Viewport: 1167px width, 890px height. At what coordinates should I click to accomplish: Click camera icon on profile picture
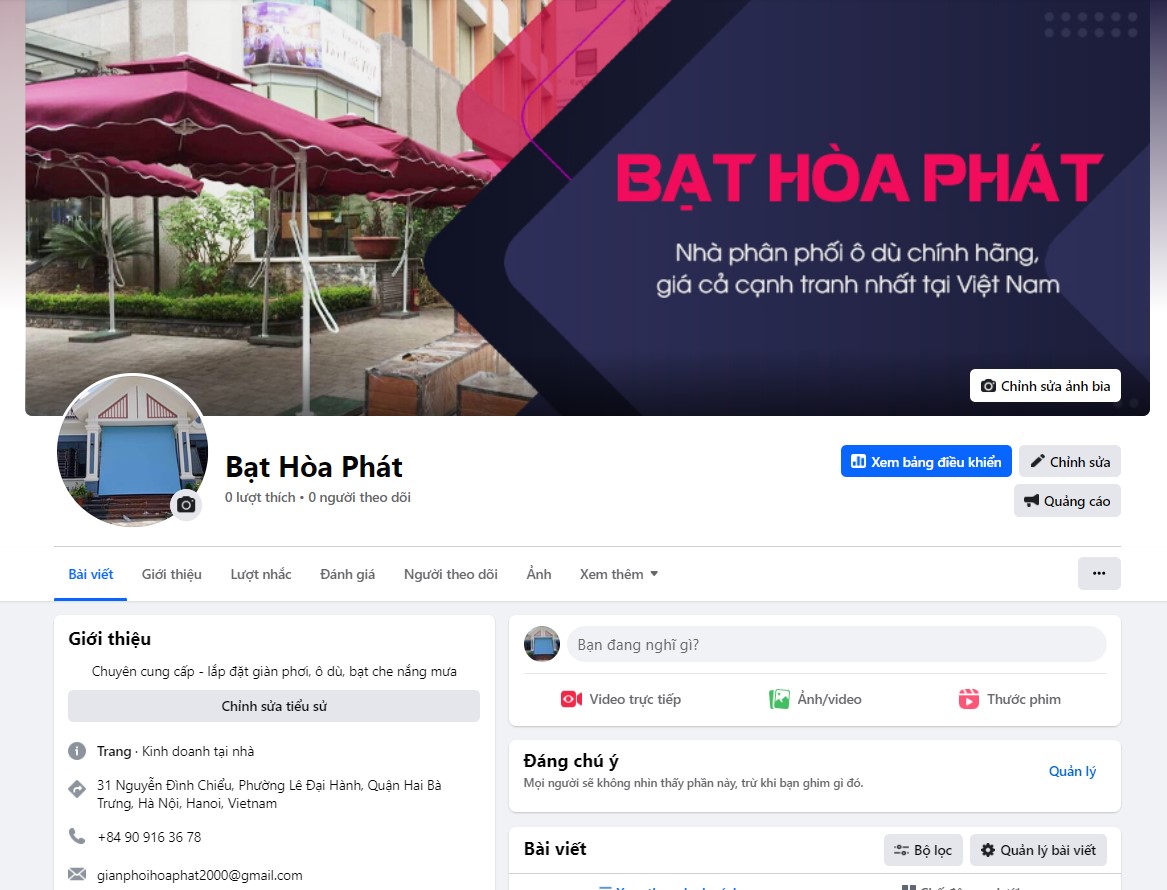click(186, 505)
